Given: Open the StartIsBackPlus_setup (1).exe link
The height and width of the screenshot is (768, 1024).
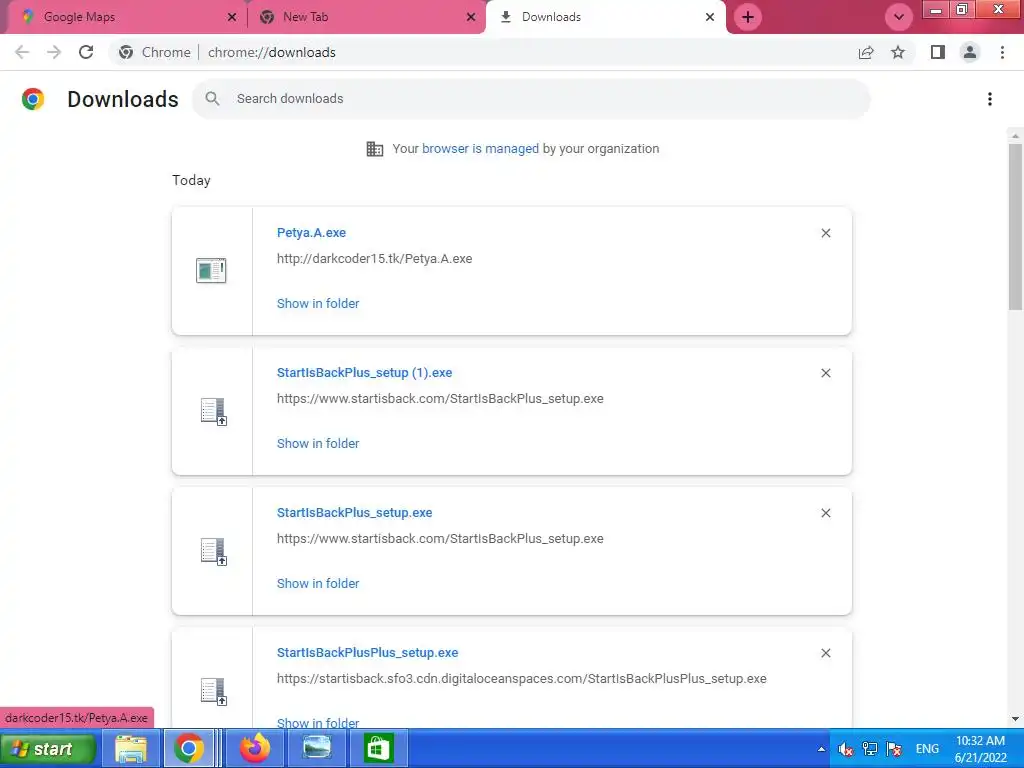Looking at the screenshot, I should point(364,373).
